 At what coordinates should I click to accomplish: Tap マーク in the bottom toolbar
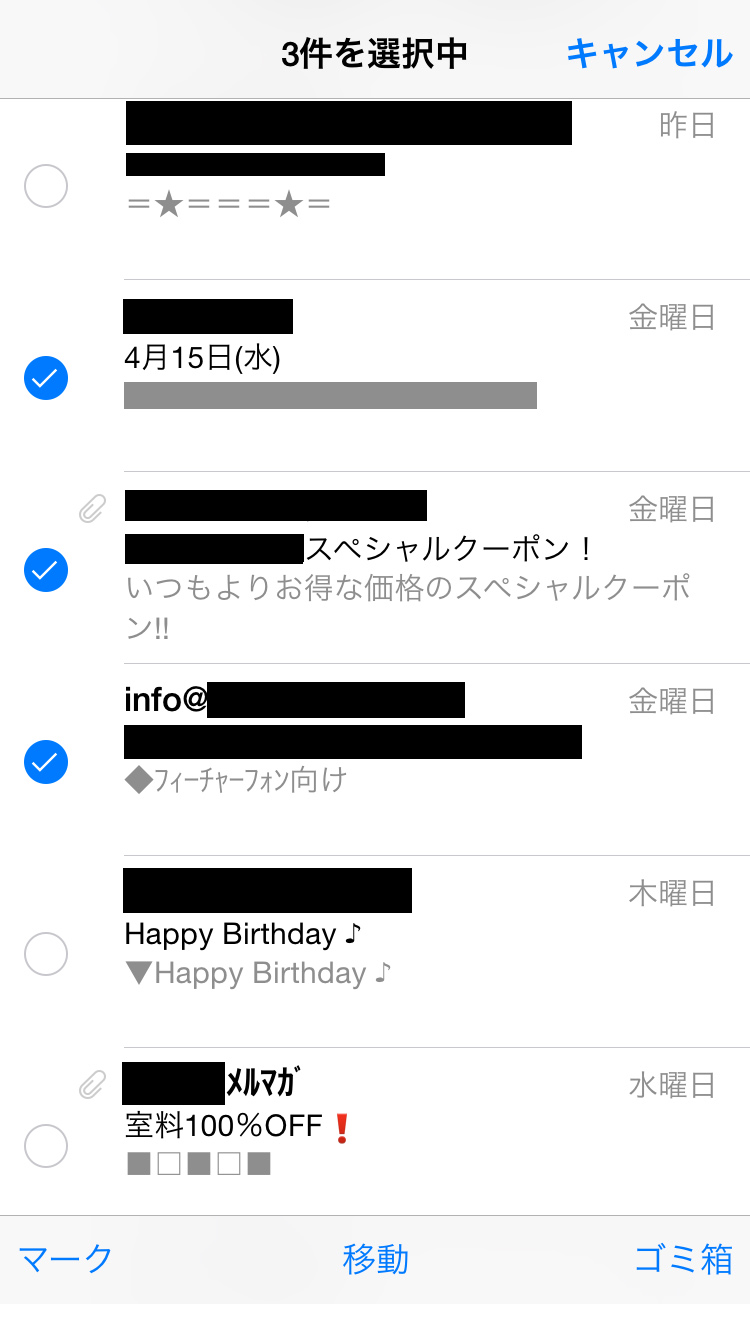tap(66, 1259)
